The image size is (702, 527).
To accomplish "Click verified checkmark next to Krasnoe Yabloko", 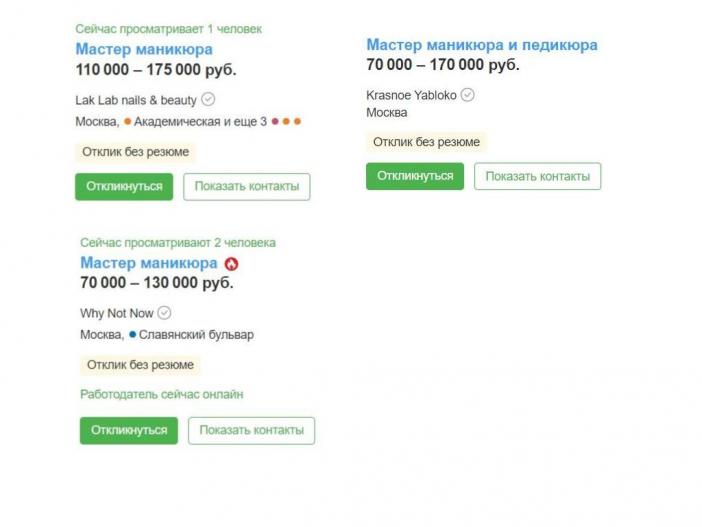I will click(467, 94).
